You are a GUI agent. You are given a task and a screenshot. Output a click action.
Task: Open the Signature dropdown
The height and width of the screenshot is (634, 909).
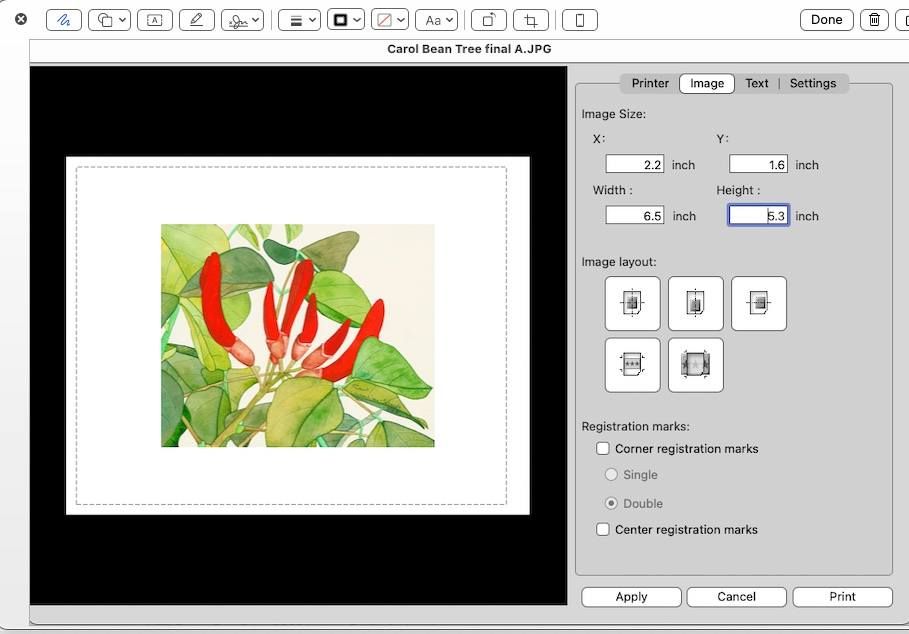[x=243, y=20]
